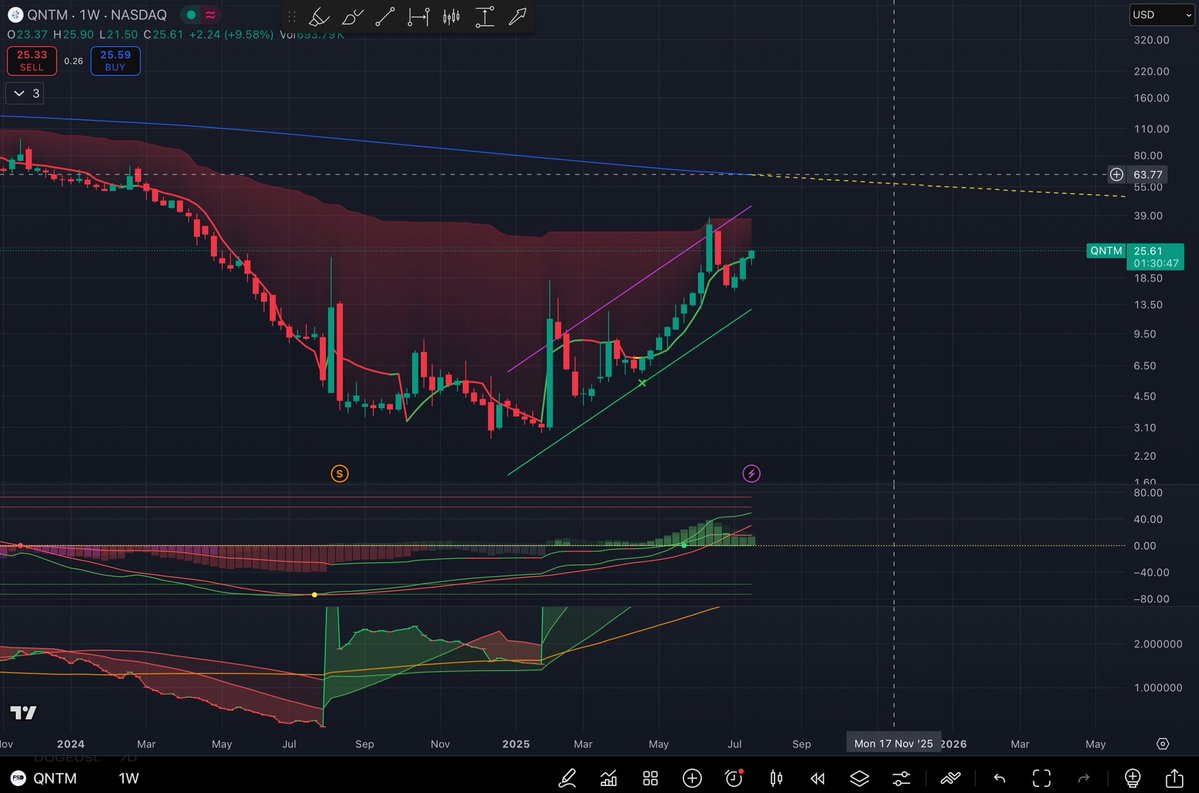Click the +2.24 (+9.58%) change value
1199x793 pixels.
coord(231,35)
